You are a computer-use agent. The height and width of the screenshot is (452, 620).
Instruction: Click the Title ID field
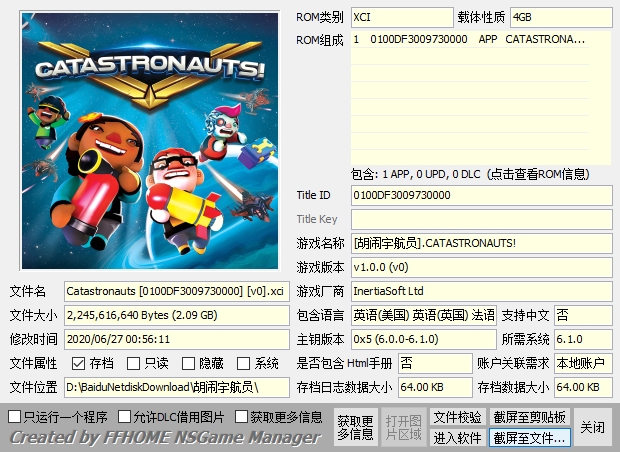pos(481,195)
